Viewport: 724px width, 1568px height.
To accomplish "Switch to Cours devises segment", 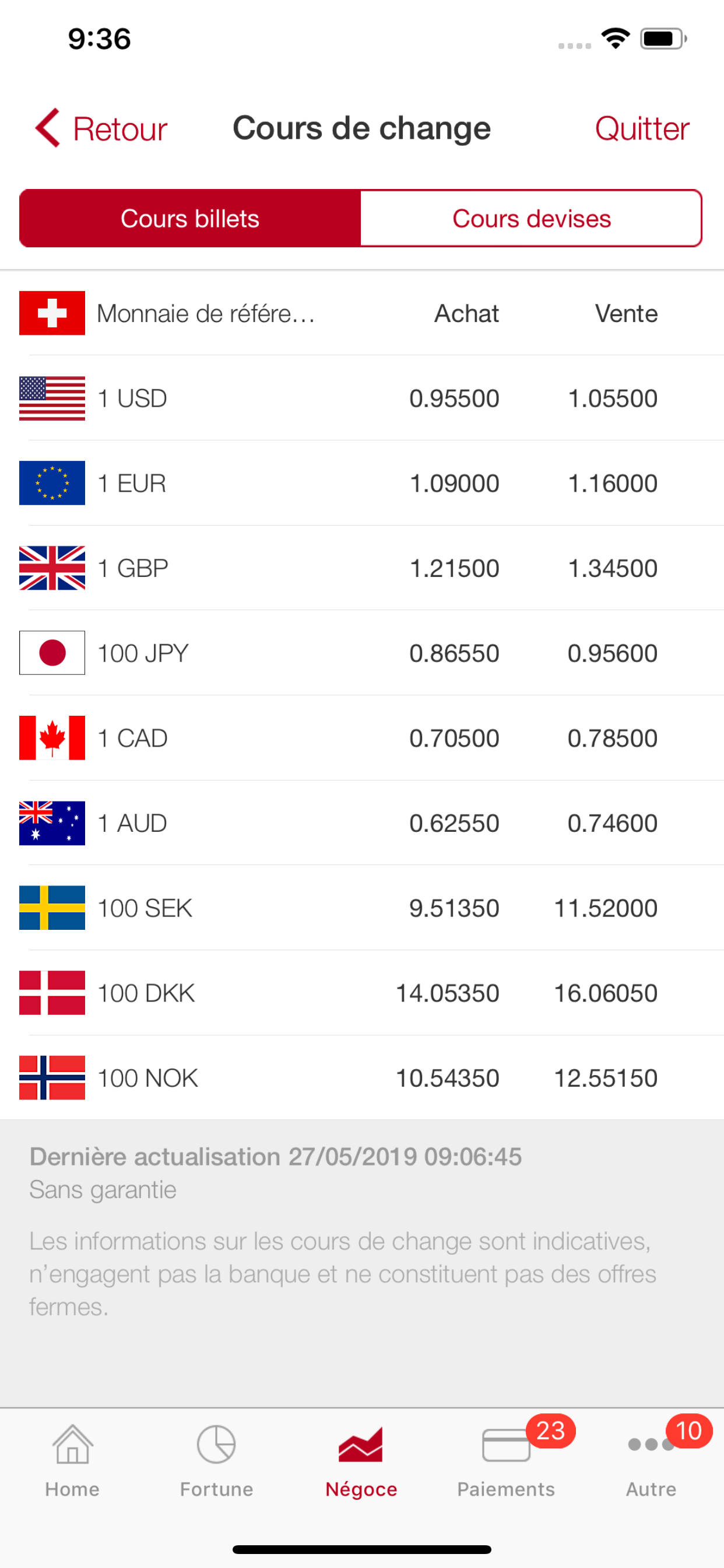I will [x=531, y=219].
